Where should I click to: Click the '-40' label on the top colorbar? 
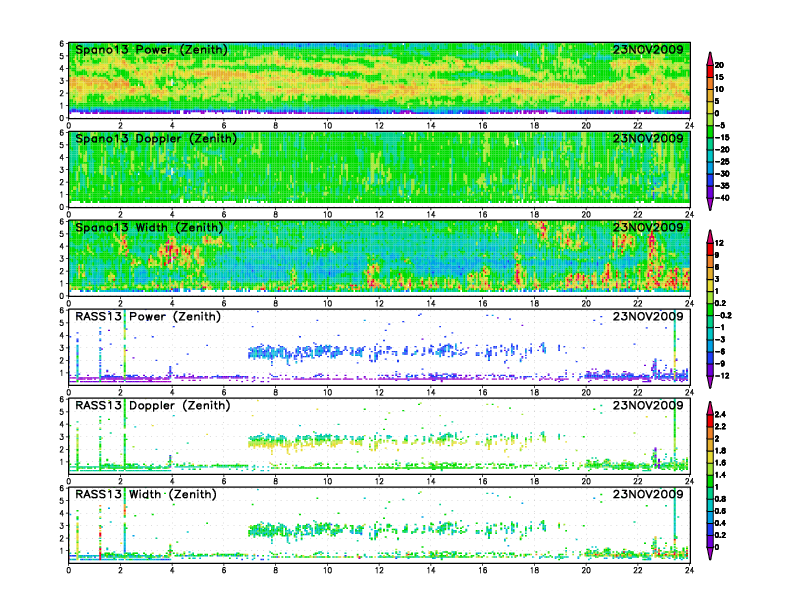[722, 198]
